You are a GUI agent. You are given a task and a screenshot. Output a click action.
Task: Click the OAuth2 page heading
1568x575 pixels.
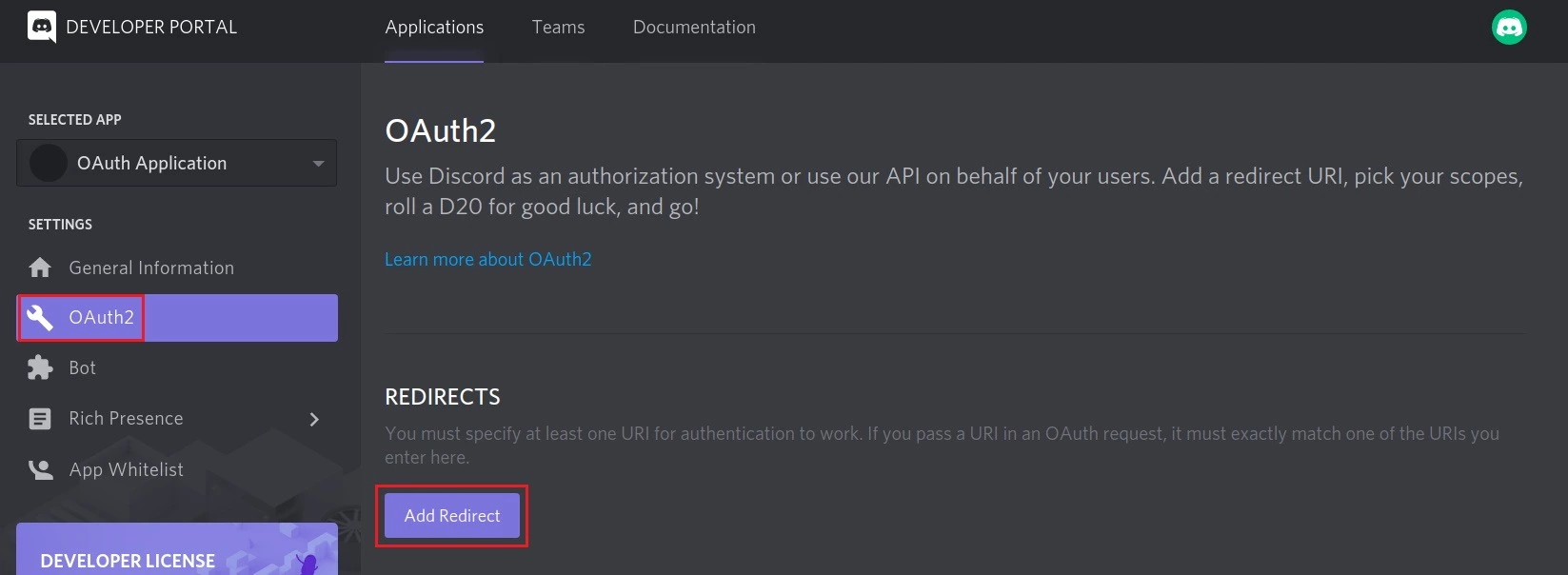441,130
